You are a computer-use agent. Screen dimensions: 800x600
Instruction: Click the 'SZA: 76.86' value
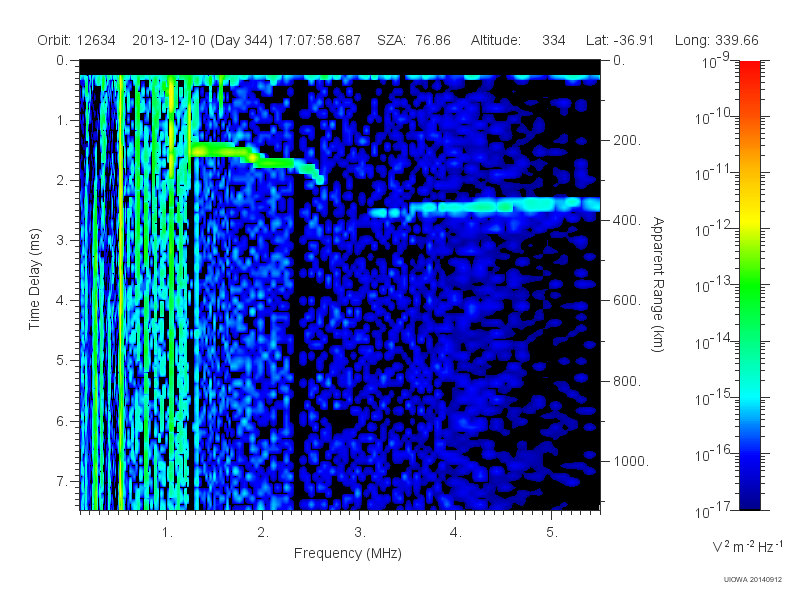point(414,40)
